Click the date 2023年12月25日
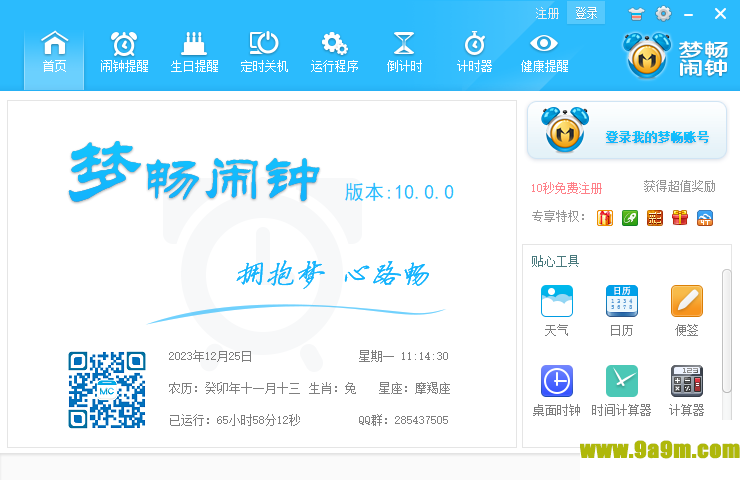The height and width of the screenshot is (480, 740). pyautogui.click(x=210, y=356)
